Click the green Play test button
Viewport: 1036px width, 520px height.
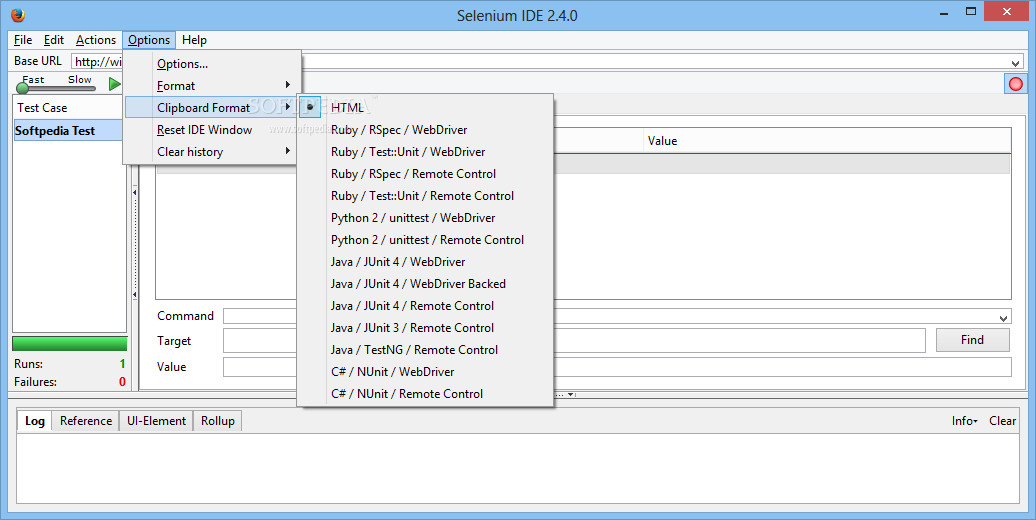(115, 84)
